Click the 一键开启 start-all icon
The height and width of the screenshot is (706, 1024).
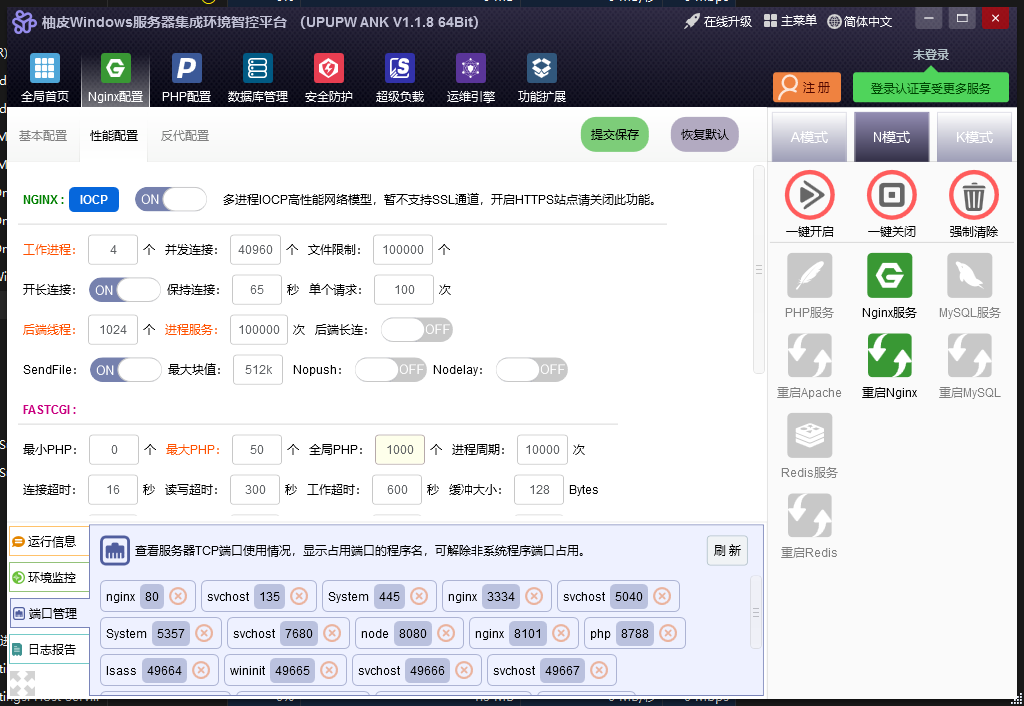point(809,195)
